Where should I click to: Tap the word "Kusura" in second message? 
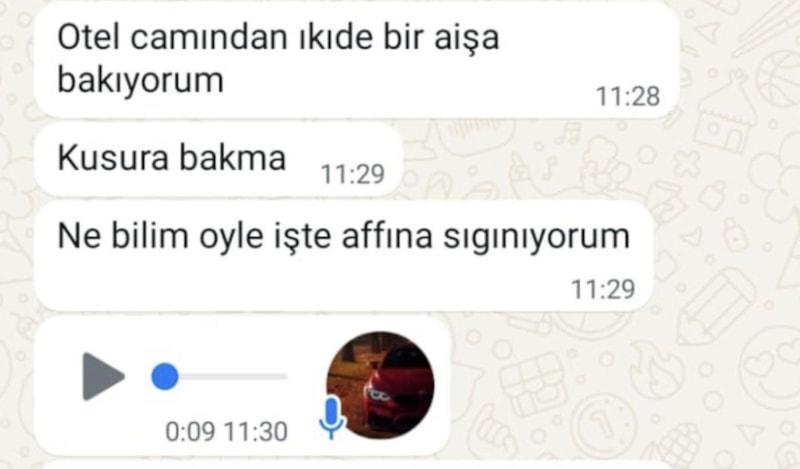(113, 158)
